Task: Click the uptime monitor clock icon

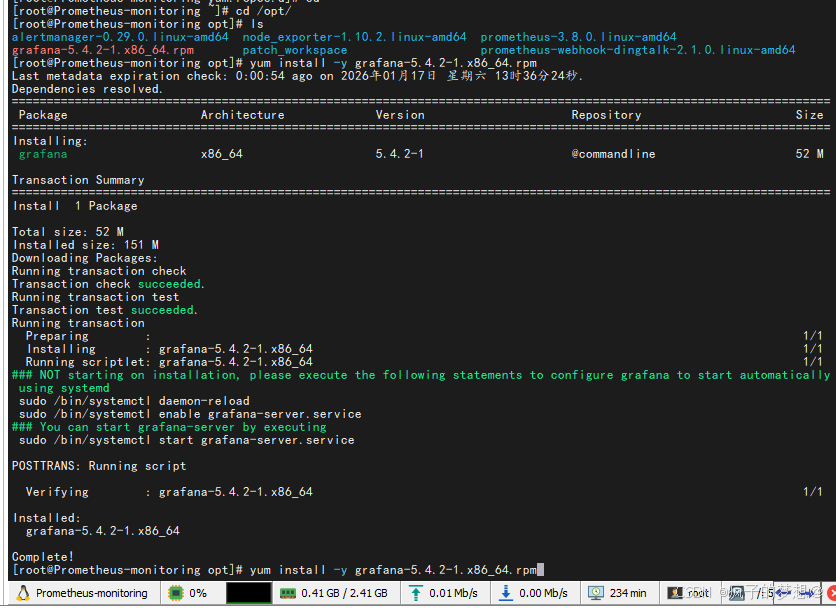Action: click(596, 593)
